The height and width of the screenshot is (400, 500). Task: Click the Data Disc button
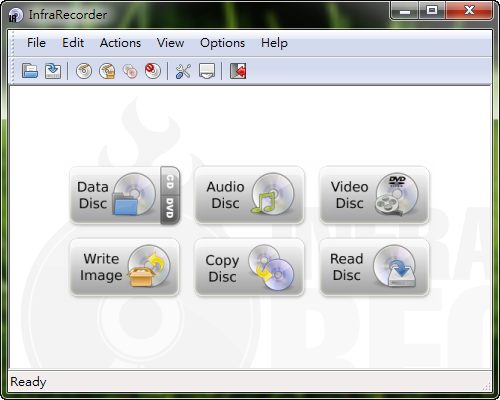(115, 195)
